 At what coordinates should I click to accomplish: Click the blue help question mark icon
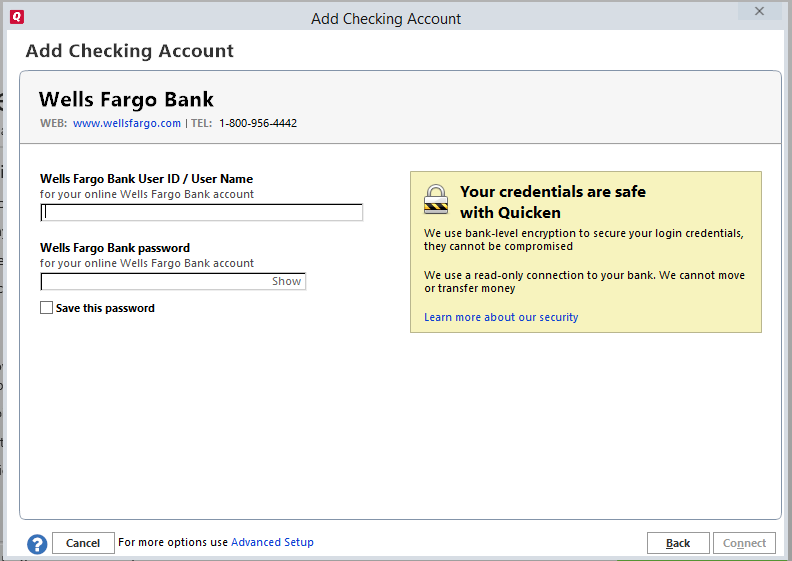click(x=37, y=544)
